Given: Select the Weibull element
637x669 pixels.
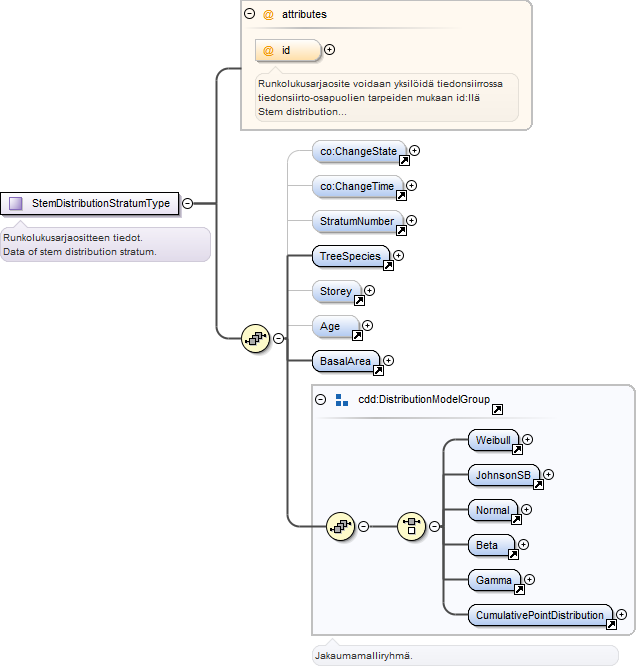Looking at the screenshot, I should (x=493, y=440).
